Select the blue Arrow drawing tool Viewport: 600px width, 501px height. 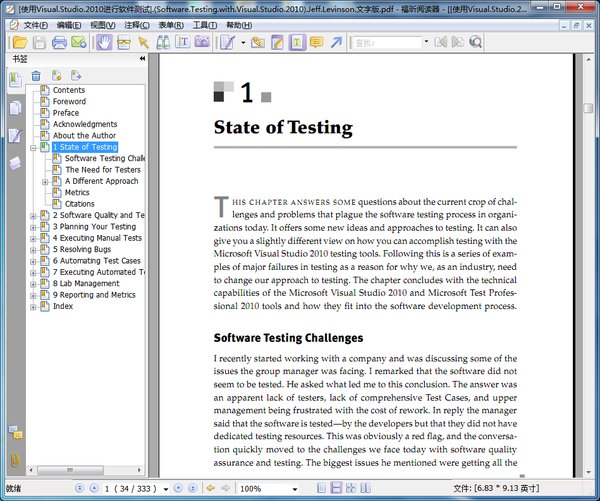tap(336, 42)
